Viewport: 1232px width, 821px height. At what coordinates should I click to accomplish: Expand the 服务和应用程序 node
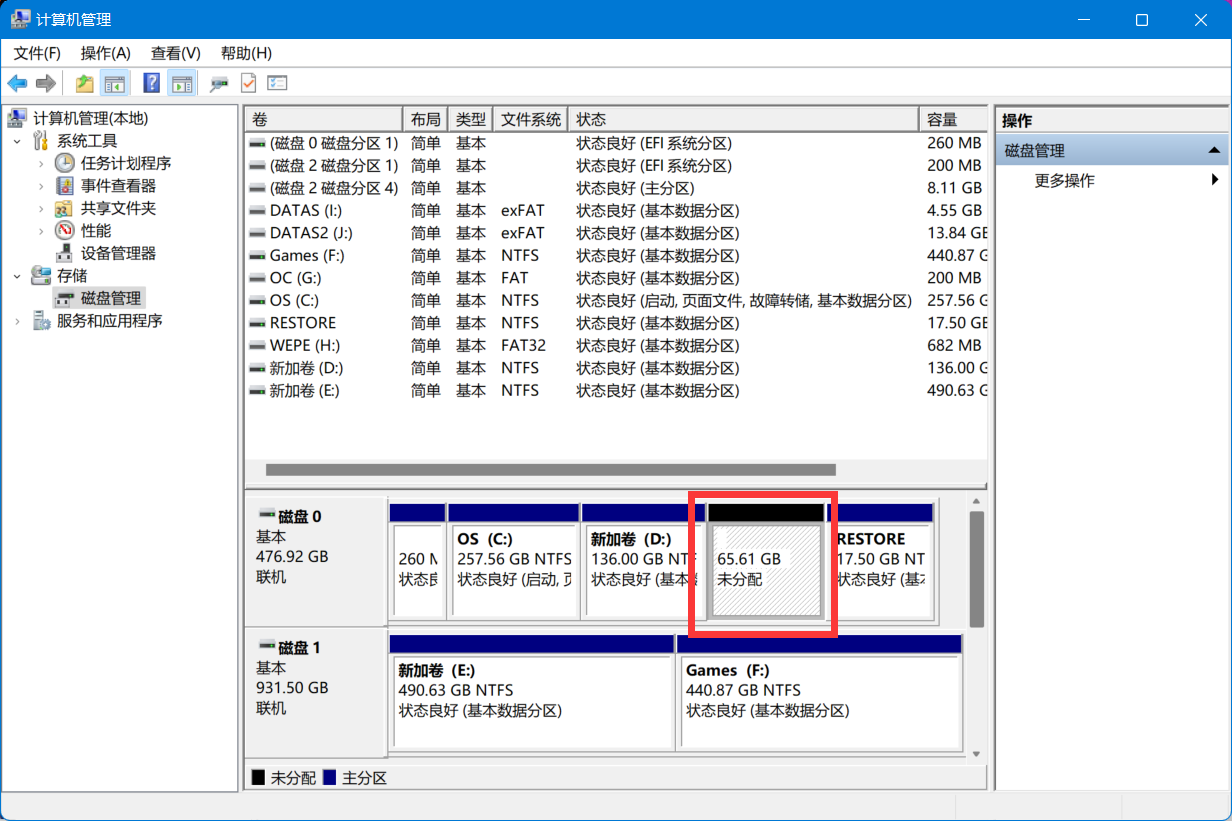17,321
